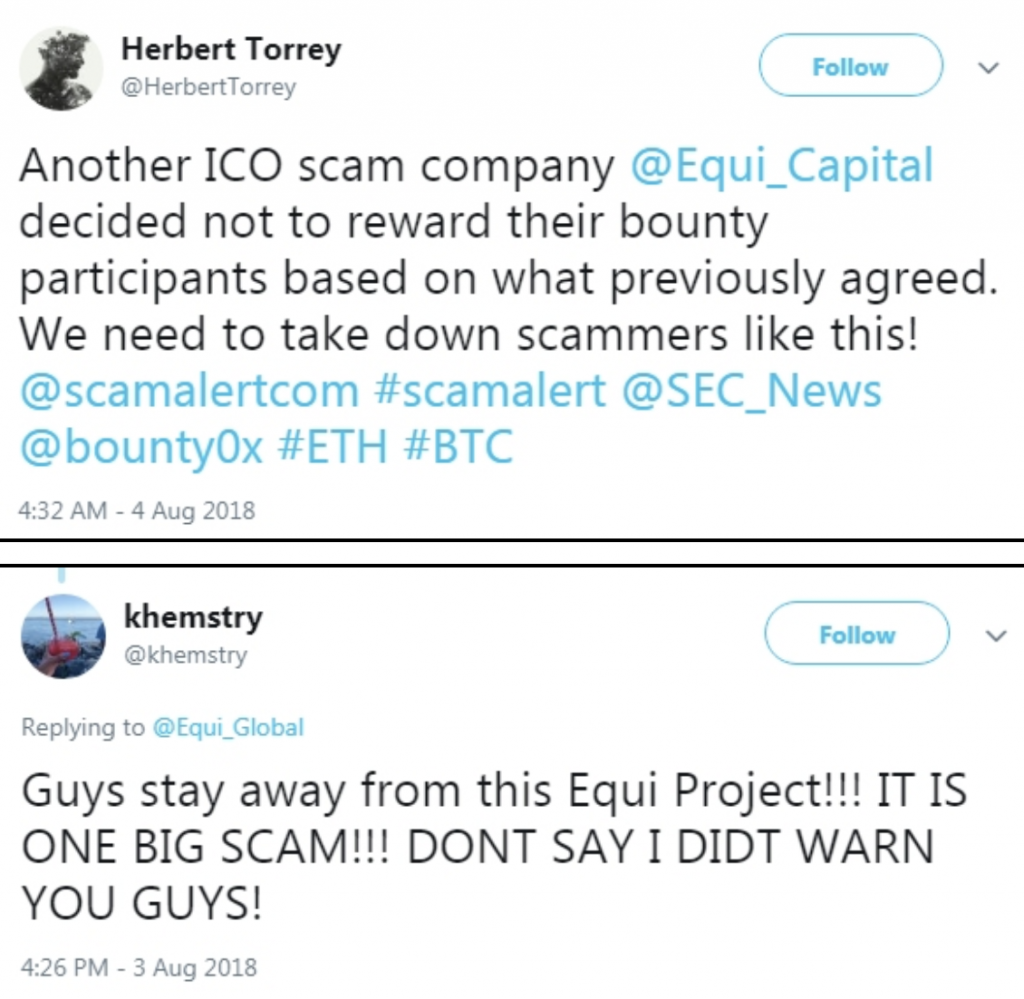Open the @Equi_Capital mention
1024x999 pixels.
(x=781, y=167)
